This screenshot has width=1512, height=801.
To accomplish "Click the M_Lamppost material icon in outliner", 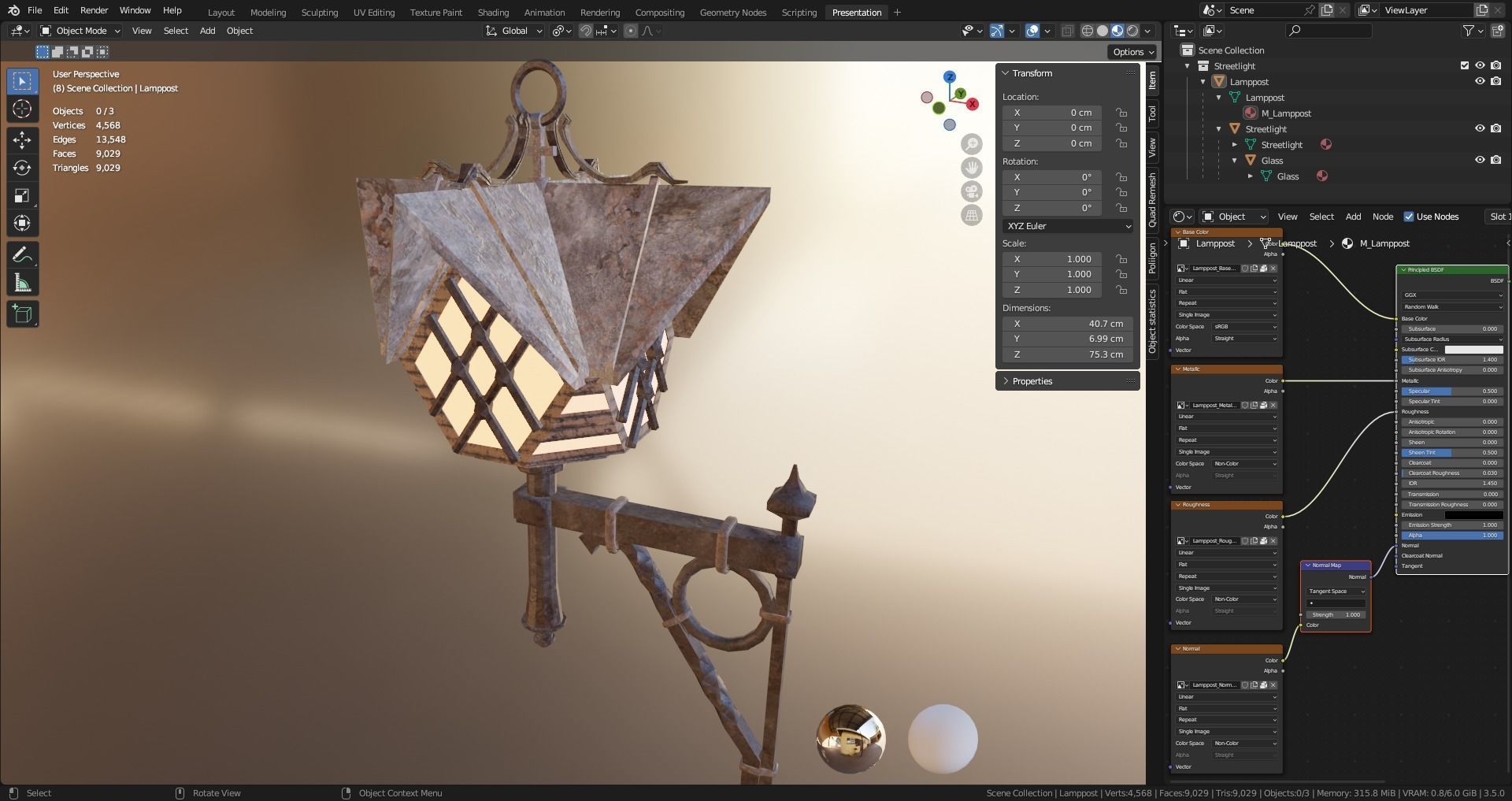I will point(1251,113).
